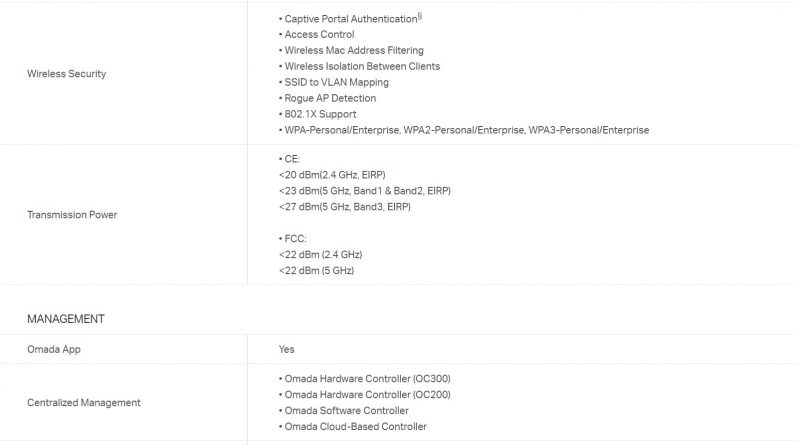This screenshot has height=445, width=800.
Task: Select the Captive Portal Authentication text
Action: pyautogui.click(x=351, y=18)
